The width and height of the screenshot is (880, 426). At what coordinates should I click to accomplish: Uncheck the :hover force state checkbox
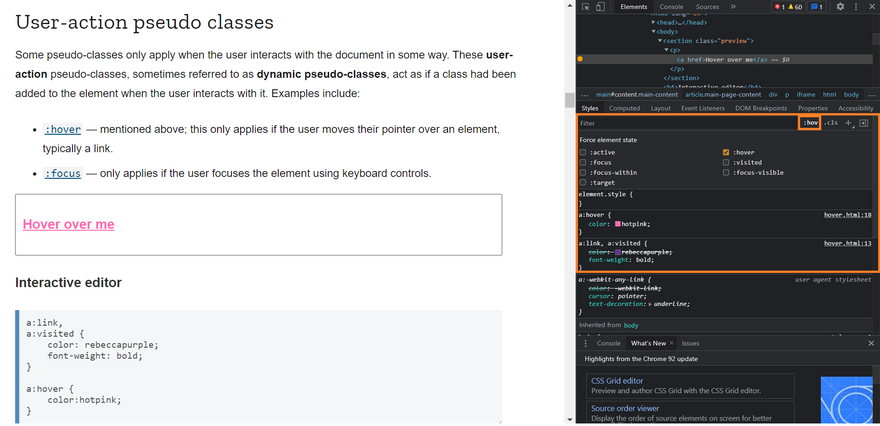pos(726,152)
